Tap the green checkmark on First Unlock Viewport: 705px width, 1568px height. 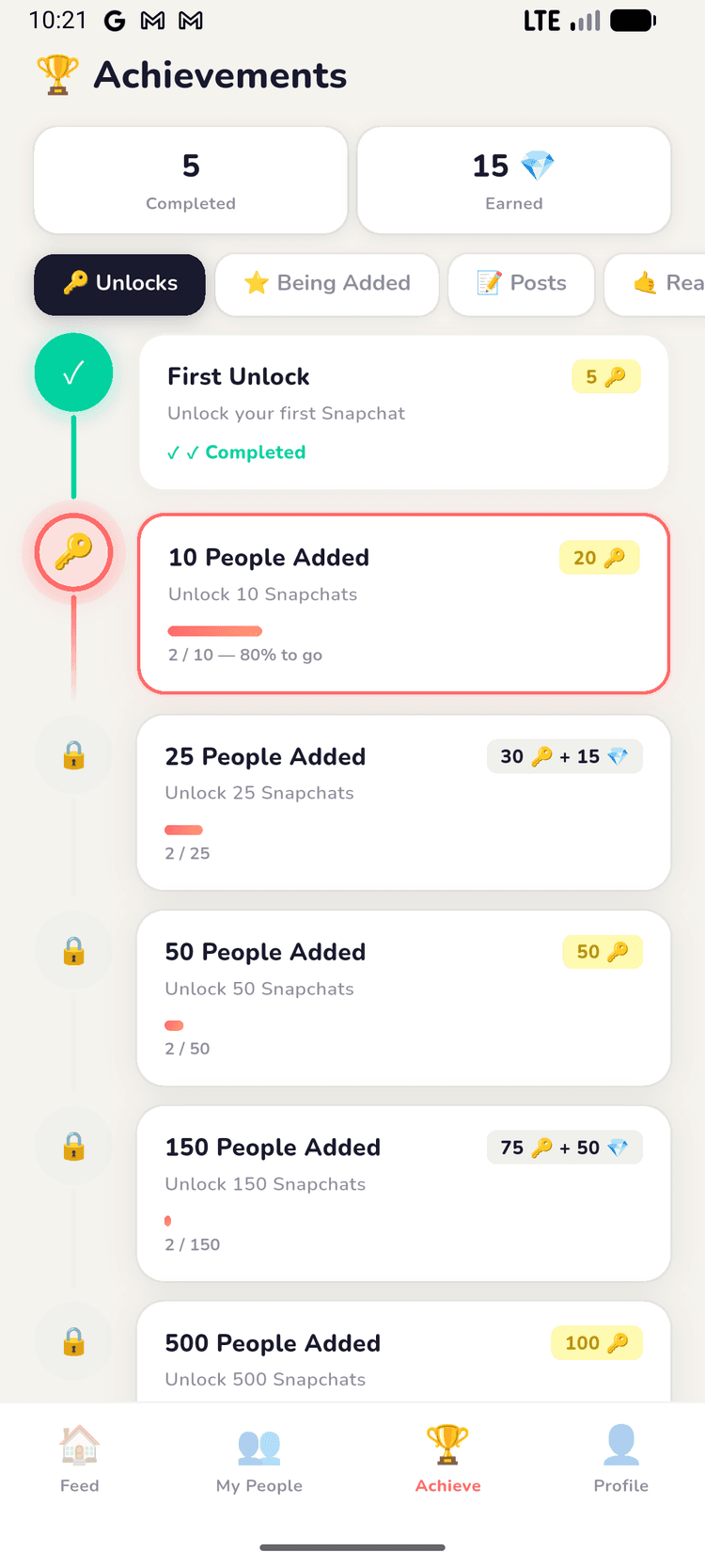point(73,372)
